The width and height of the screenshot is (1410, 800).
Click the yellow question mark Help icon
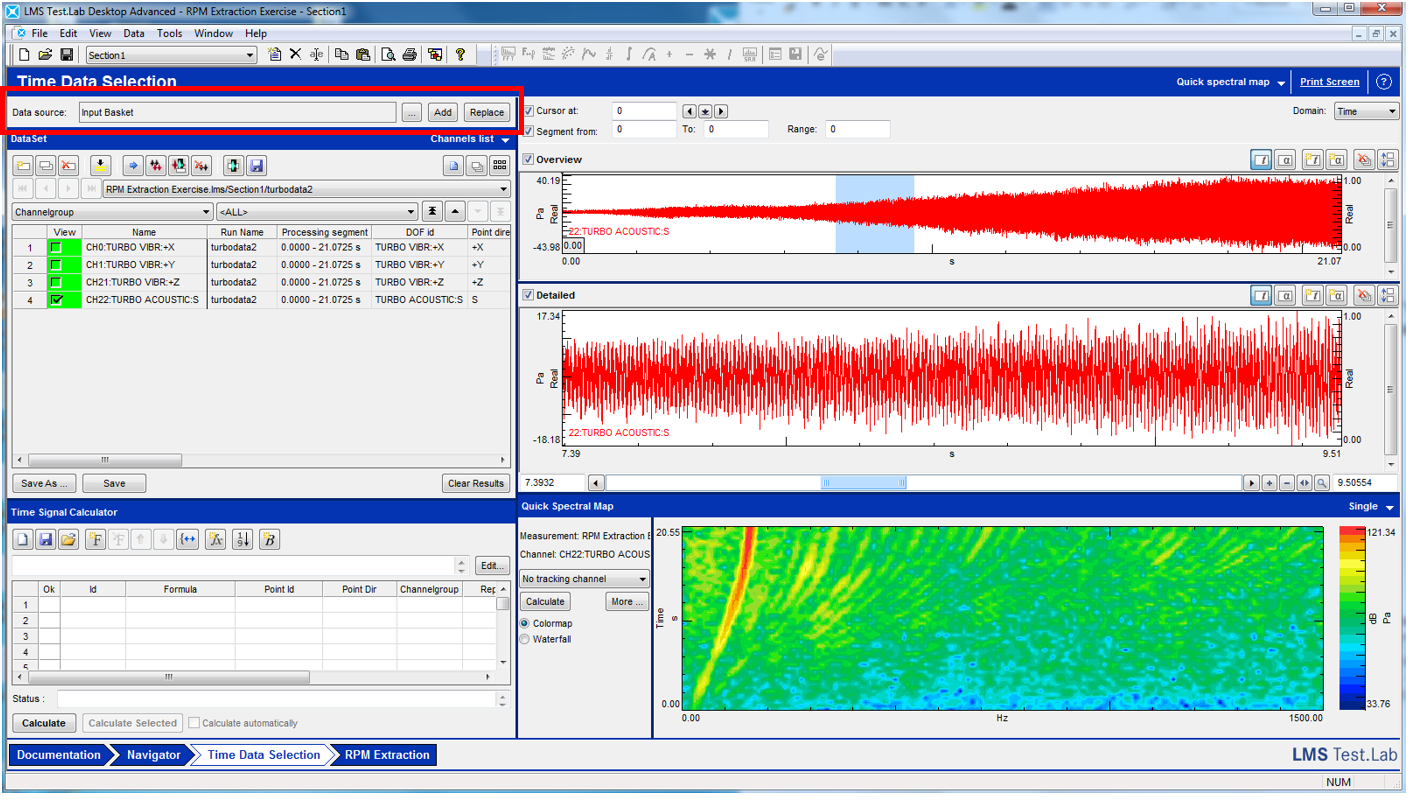click(x=460, y=55)
